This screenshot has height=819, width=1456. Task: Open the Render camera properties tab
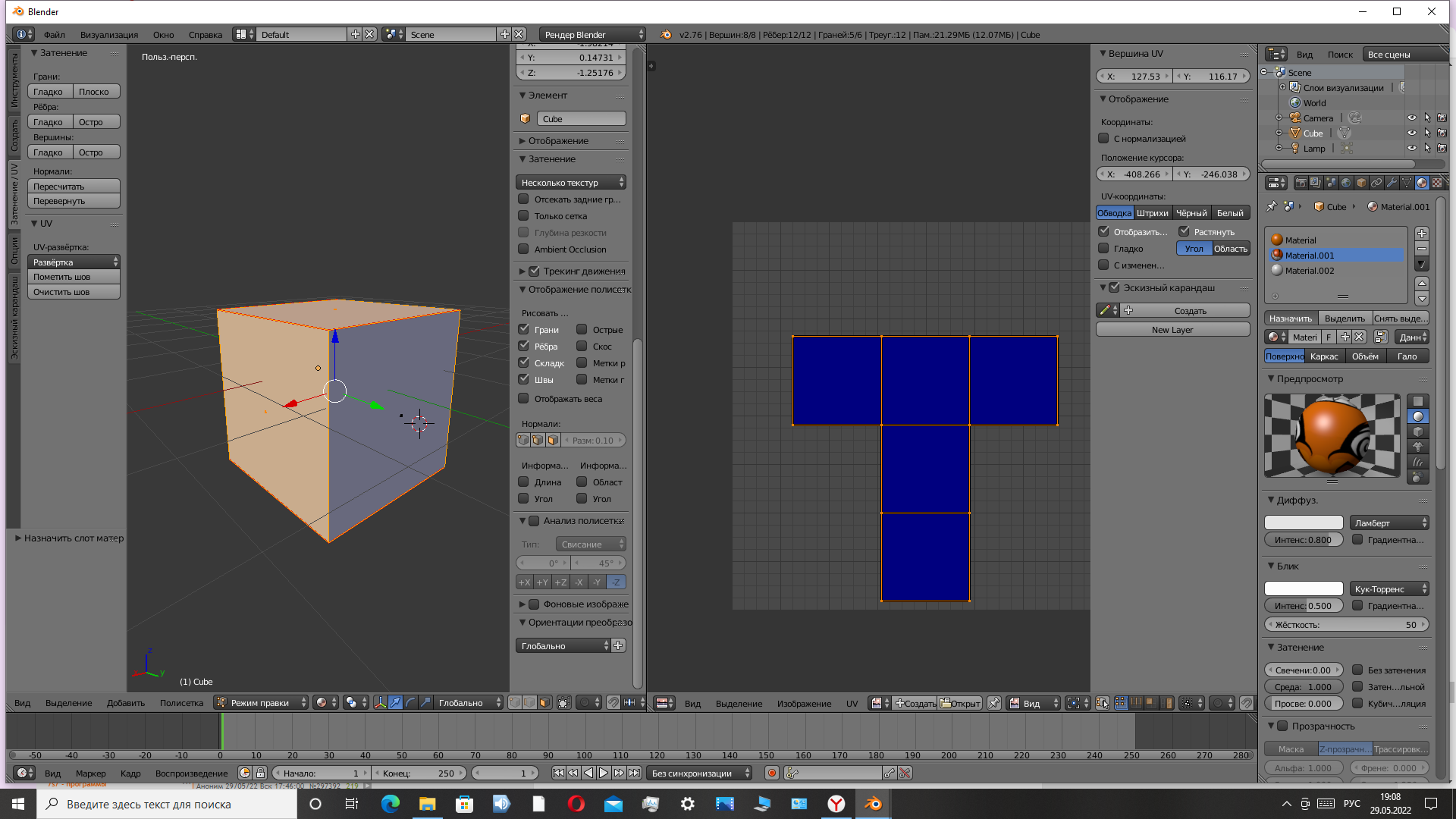click(1301, 183)
